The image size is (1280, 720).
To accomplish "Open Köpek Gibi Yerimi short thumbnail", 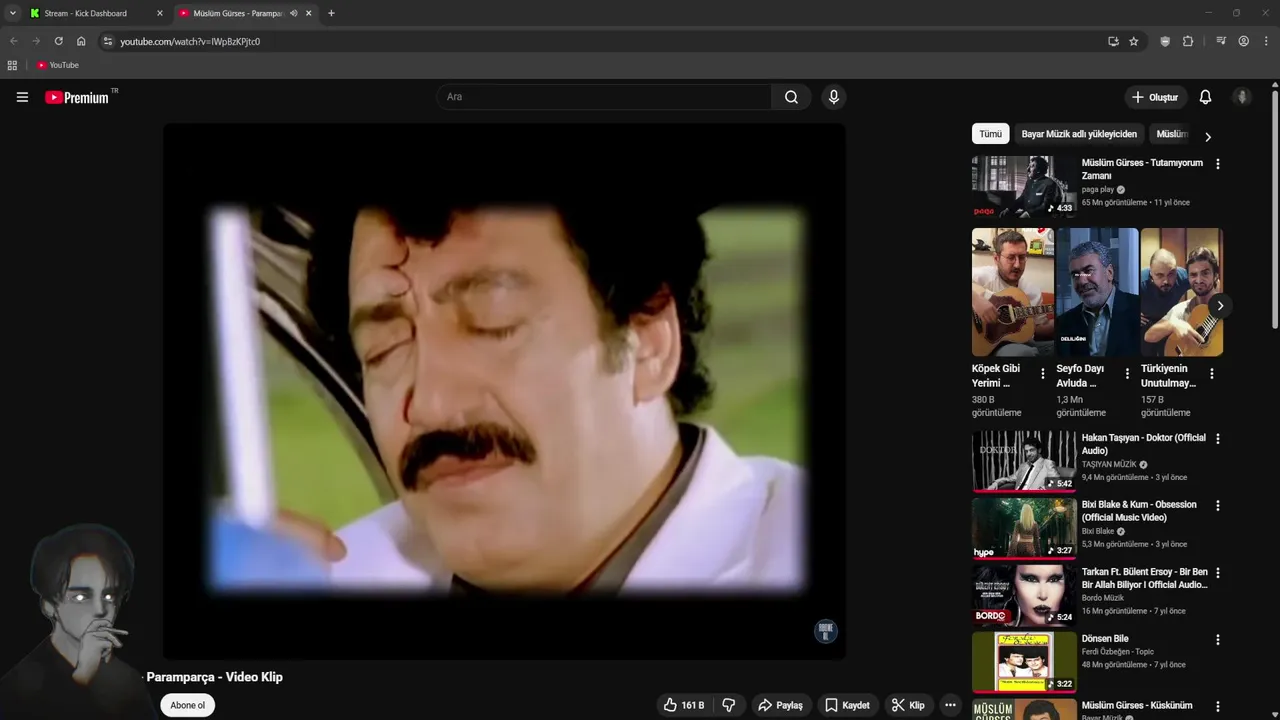I will [1013, 292].
